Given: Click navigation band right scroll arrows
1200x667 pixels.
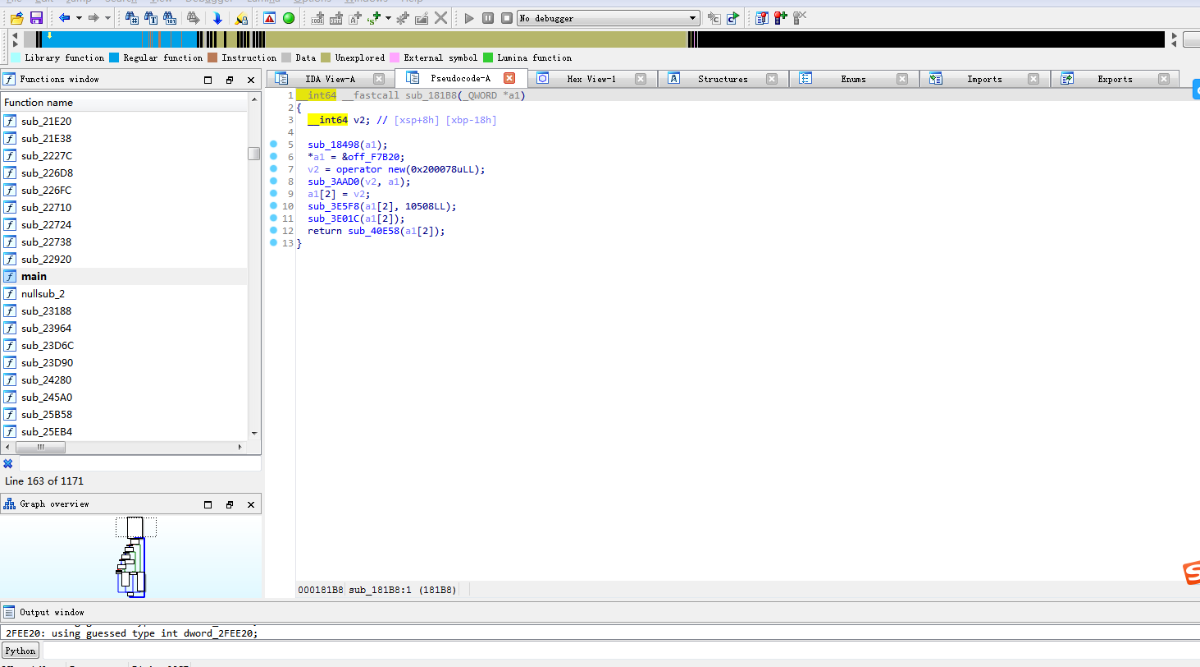Looking at the screenshot, I should click(1173, 40).
